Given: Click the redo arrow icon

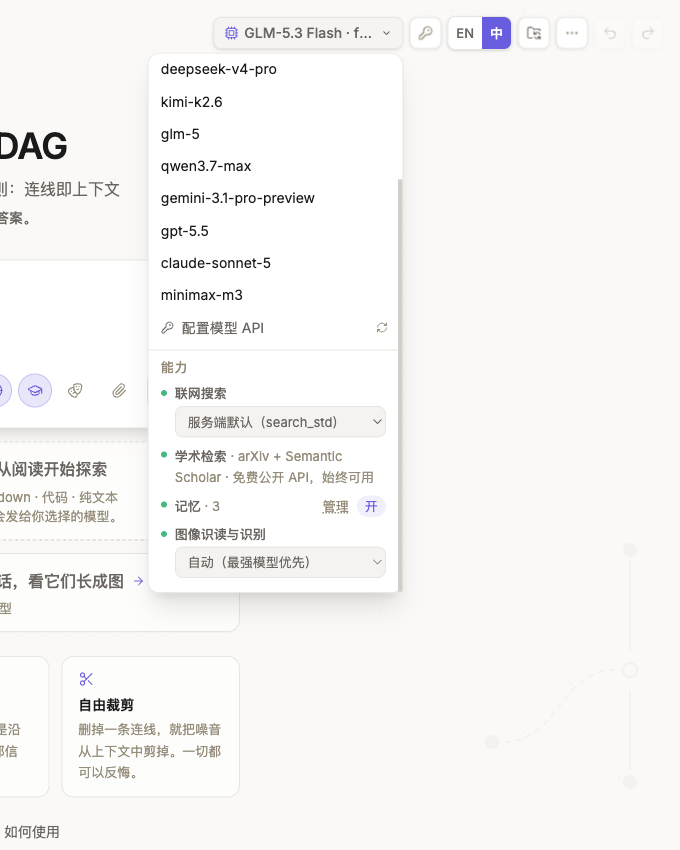Looking at the screenshot, I should [648, 33].
